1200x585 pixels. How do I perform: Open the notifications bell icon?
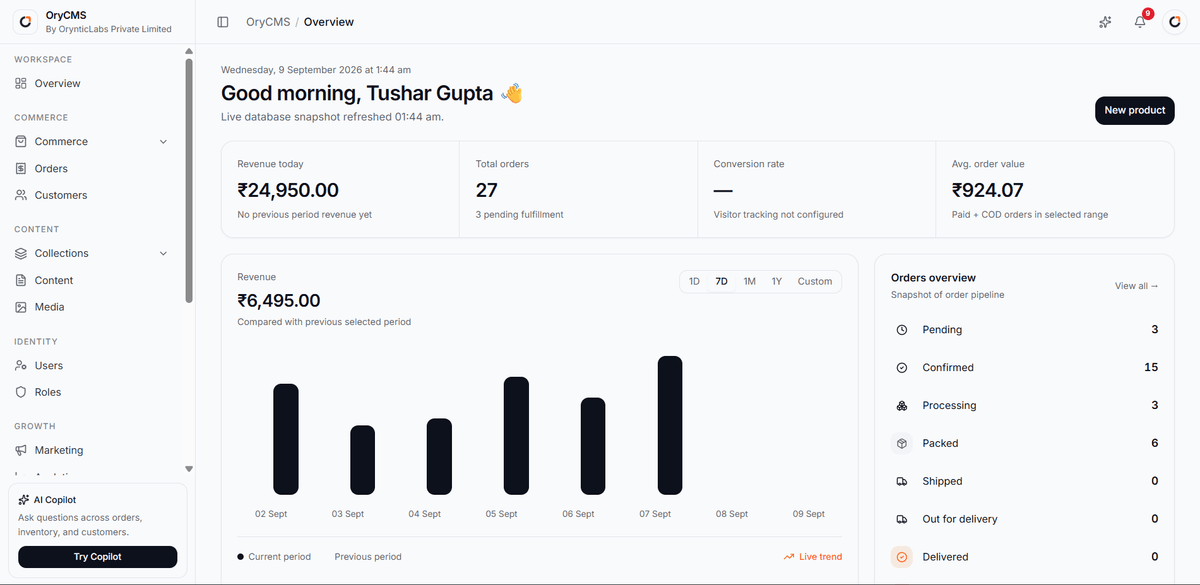click(x=1140, y=22)
